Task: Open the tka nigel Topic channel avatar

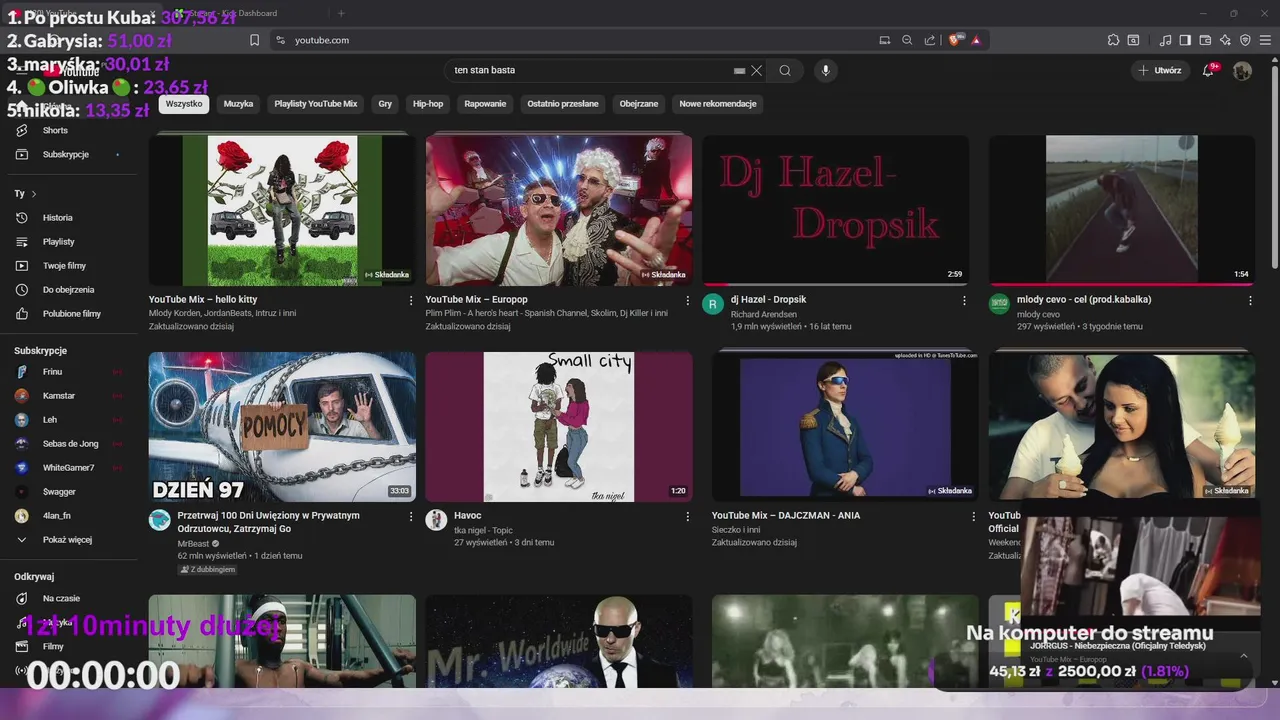Action: [436, 520]
